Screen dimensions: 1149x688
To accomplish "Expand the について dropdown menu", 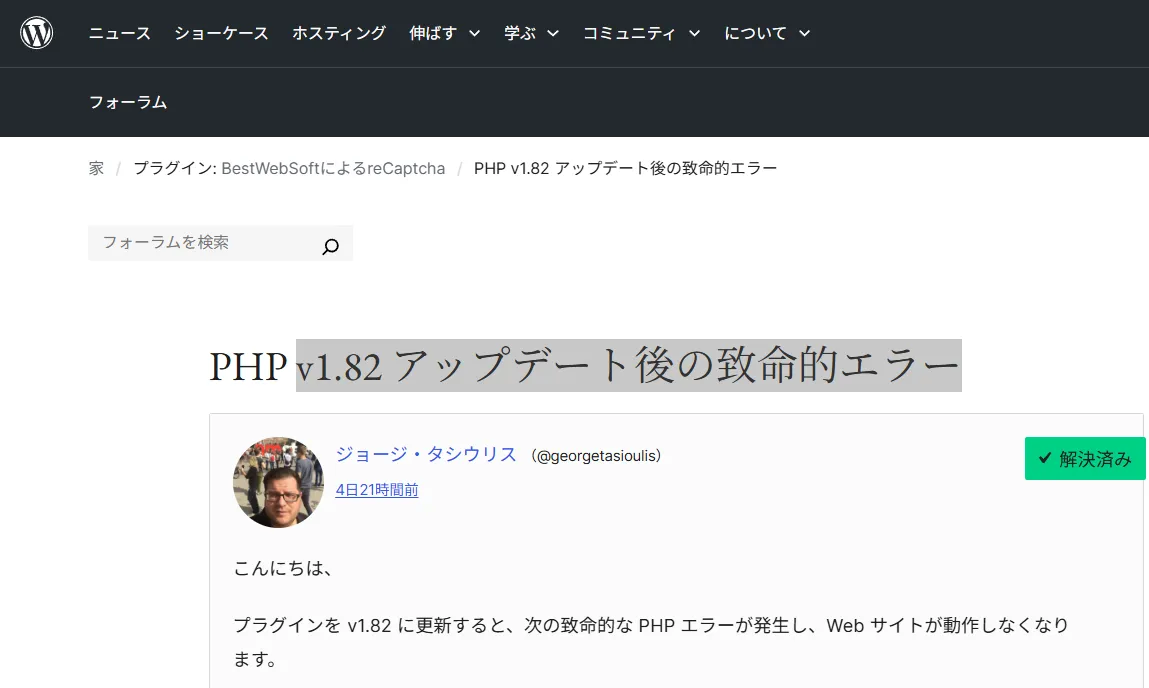I will pyautogui.click(x=766, y=33).
